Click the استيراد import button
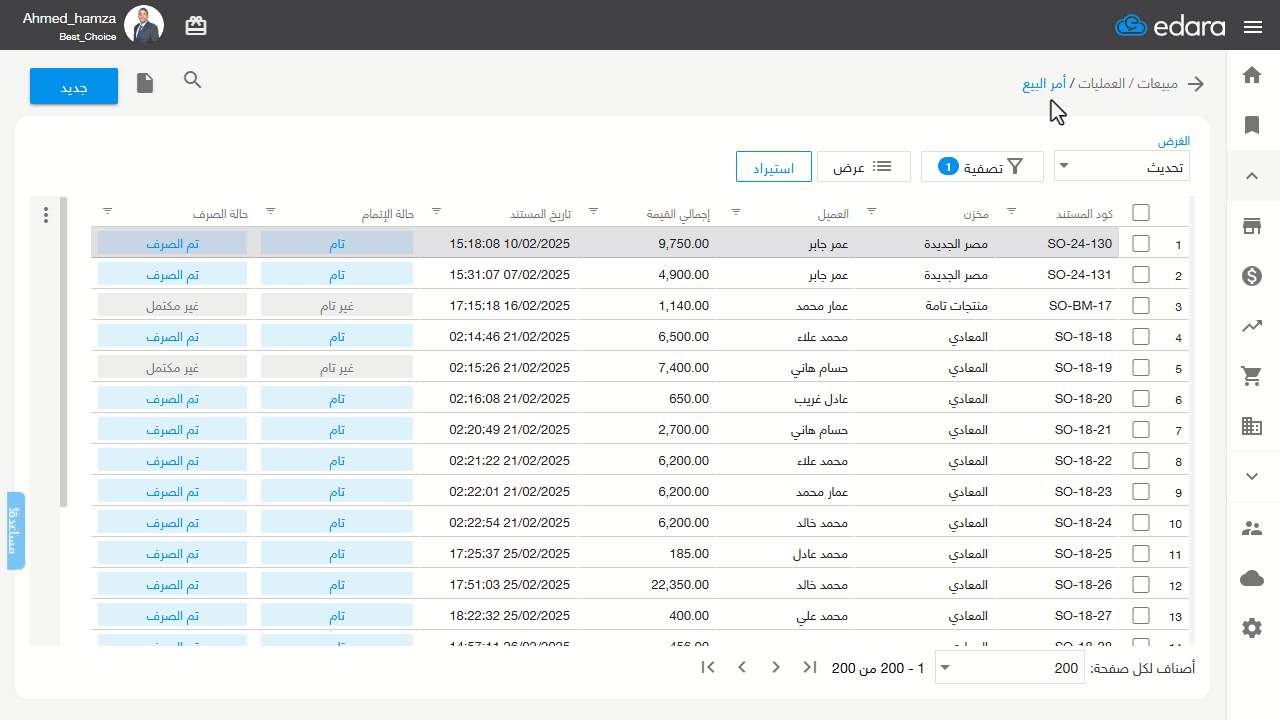The width and height of the screenshot is (1280, 720). click(773, 167)
